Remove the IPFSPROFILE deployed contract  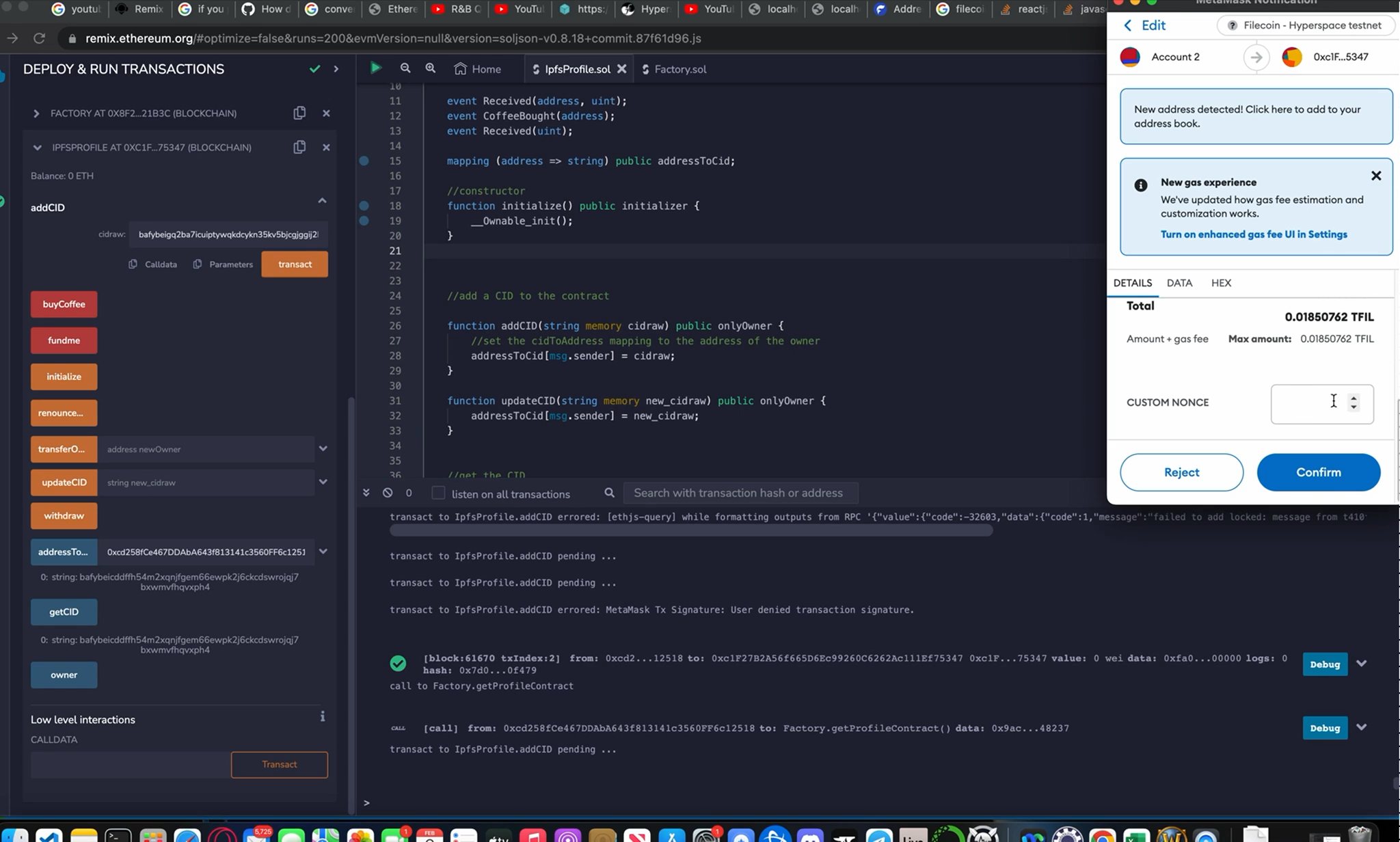(326, 148)
